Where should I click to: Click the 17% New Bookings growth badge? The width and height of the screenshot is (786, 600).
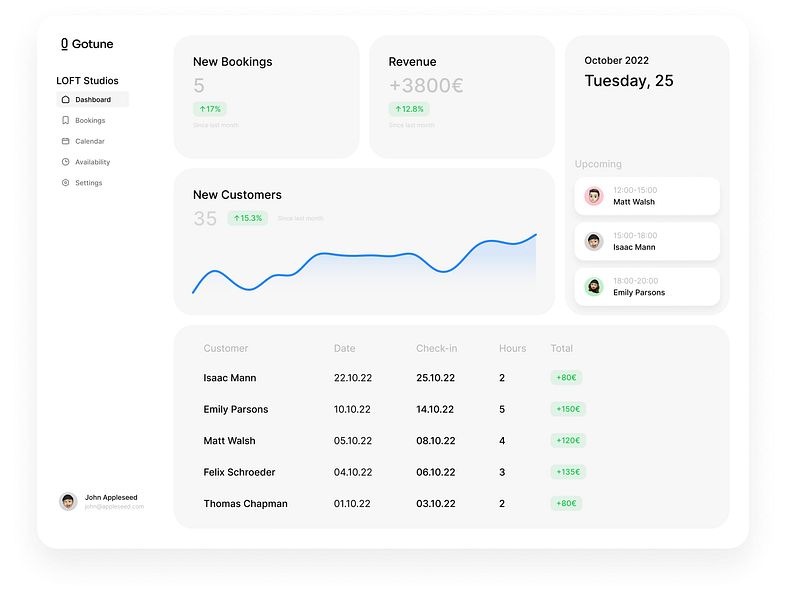[x=210, y=109]
